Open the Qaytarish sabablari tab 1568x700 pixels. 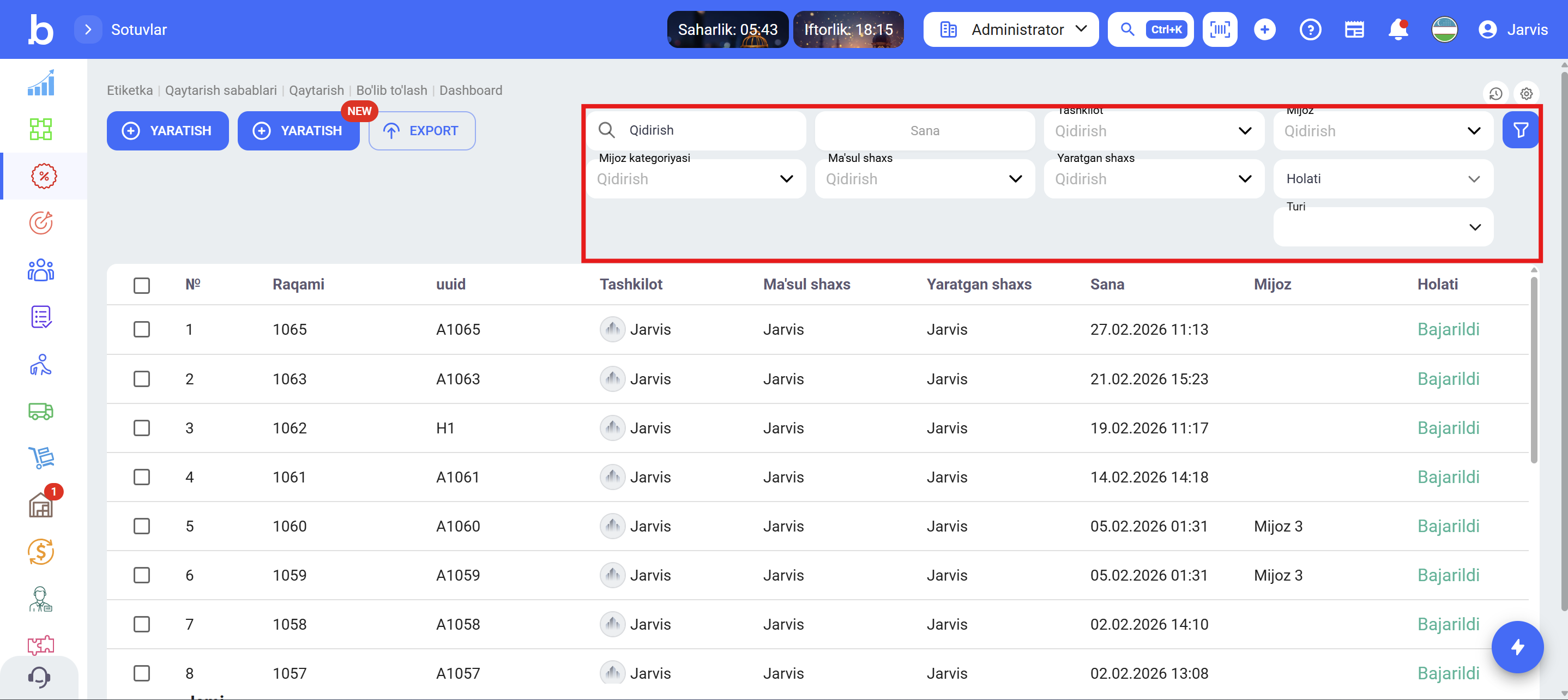[x=220, y=90]
